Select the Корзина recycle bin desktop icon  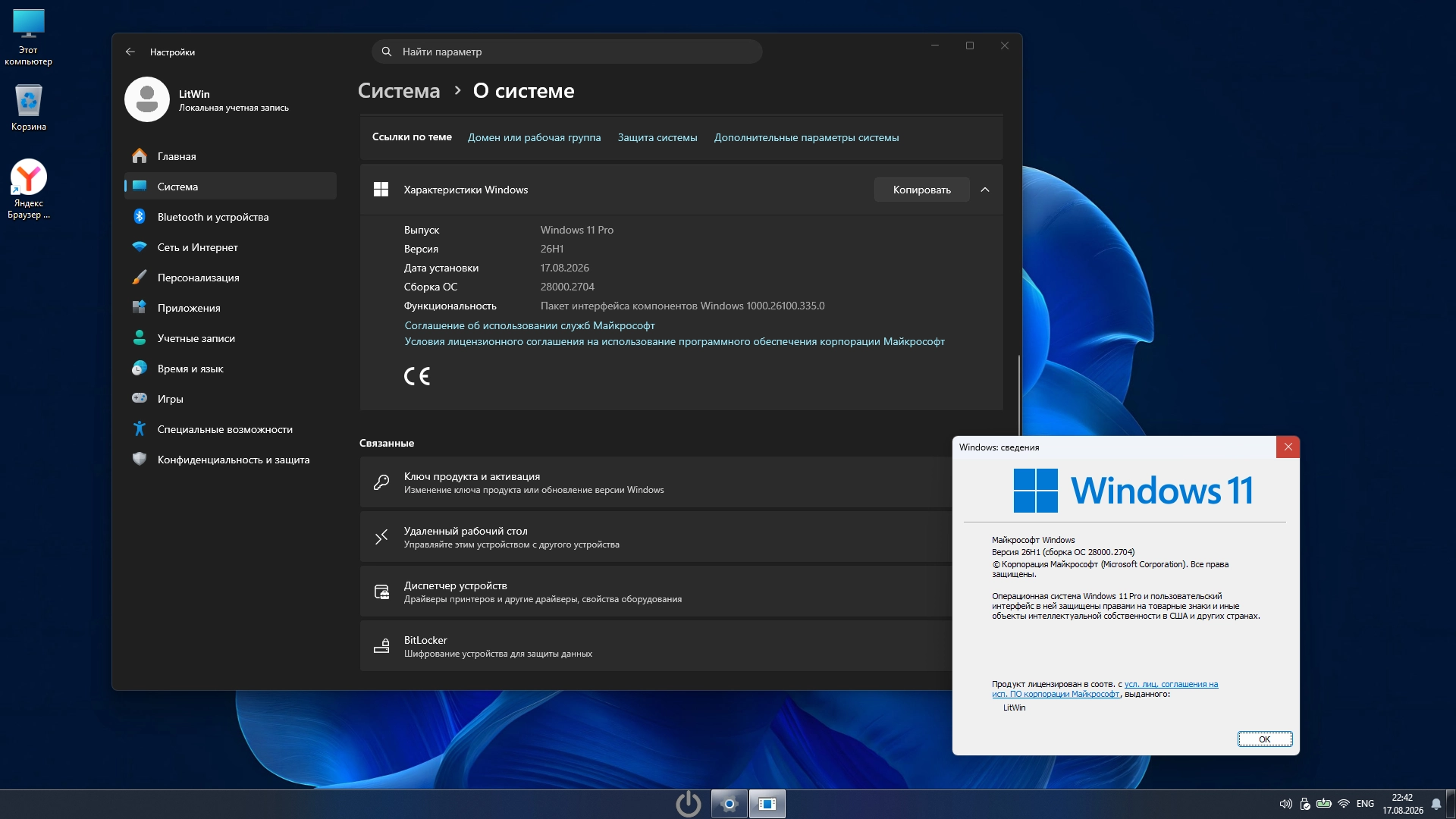[x=29, y=107]
